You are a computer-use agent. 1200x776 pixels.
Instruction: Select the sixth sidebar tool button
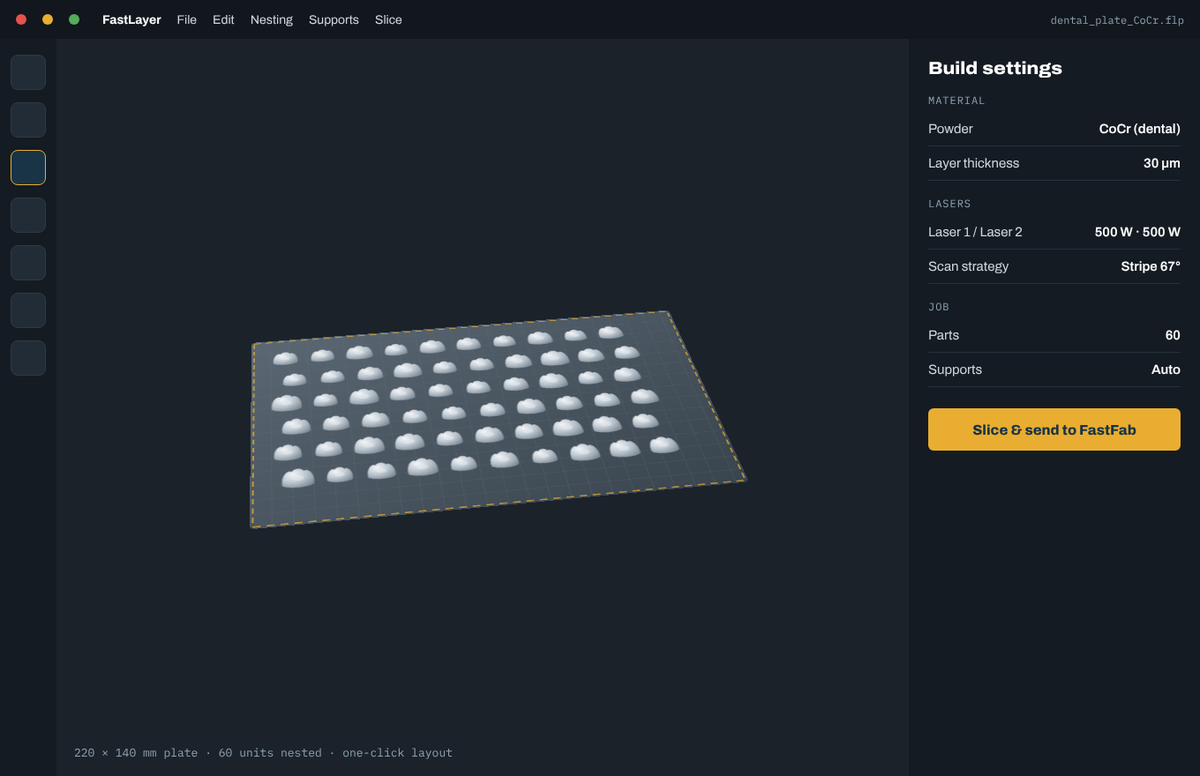point(28,310)
